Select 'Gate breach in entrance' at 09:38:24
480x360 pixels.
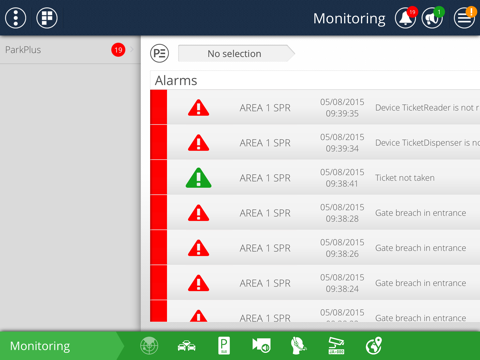420,283
